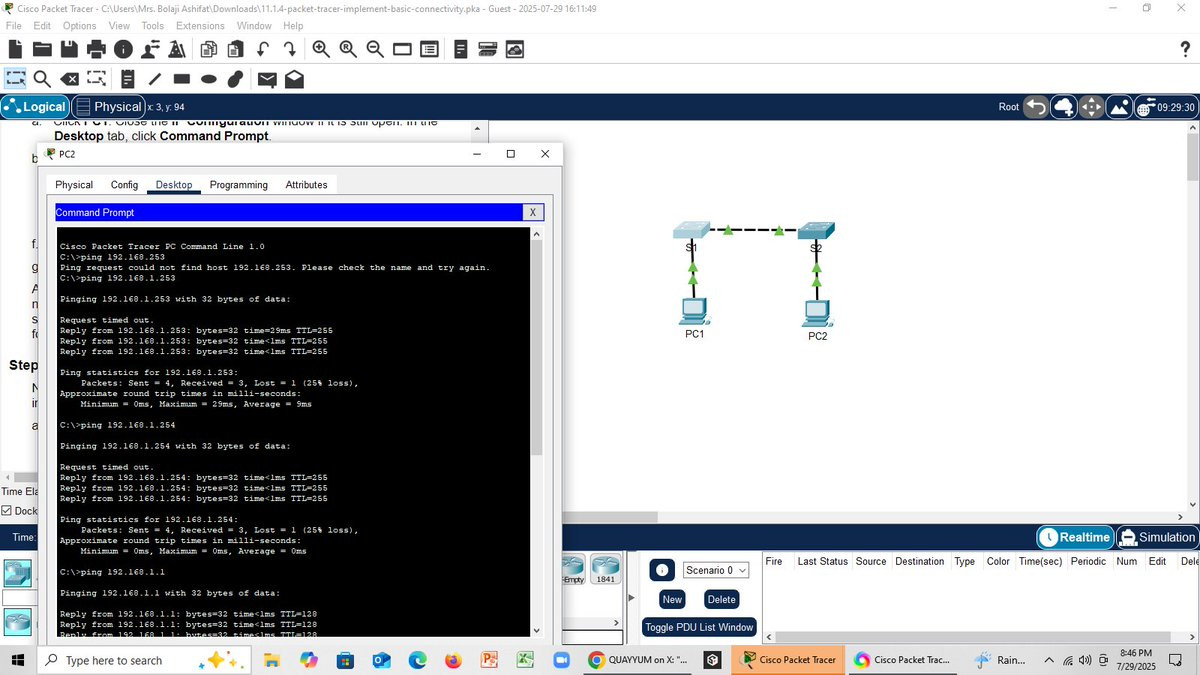The width and height of the screenshot is (1200, 675).
Task: Add a Complex PDU open envelope
Action: 294,78
